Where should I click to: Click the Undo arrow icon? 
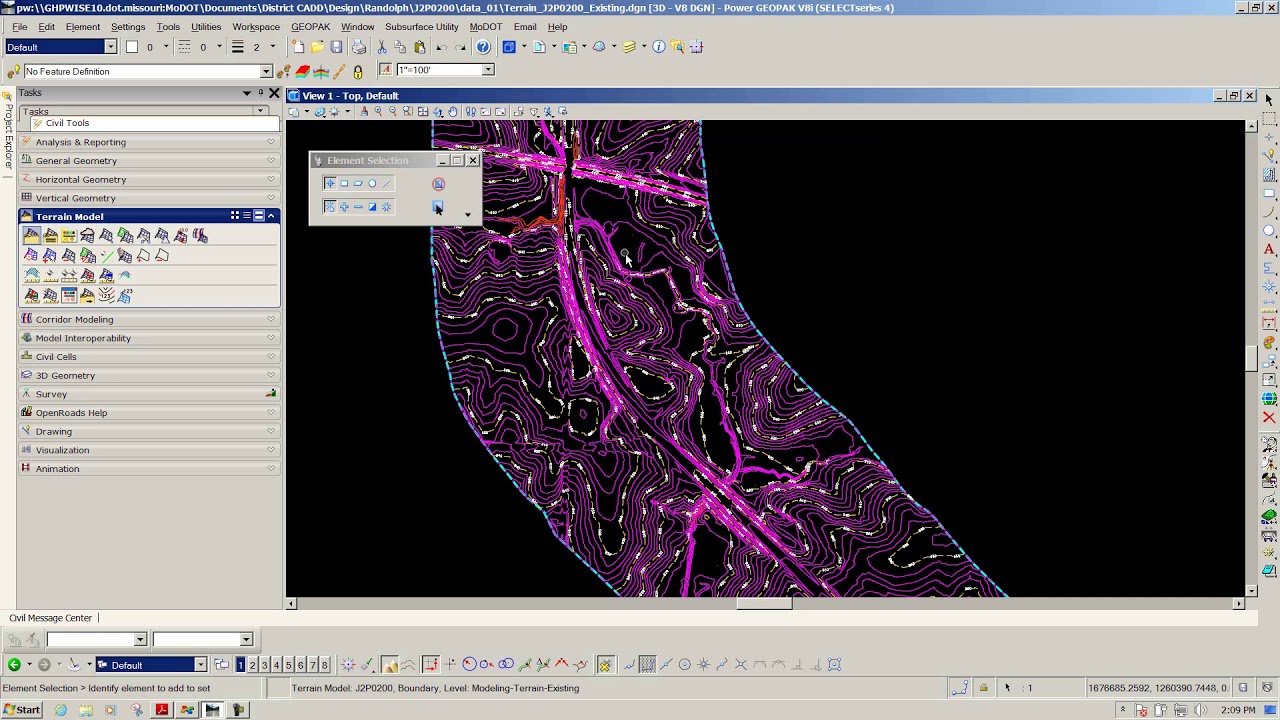pos(441,47)
